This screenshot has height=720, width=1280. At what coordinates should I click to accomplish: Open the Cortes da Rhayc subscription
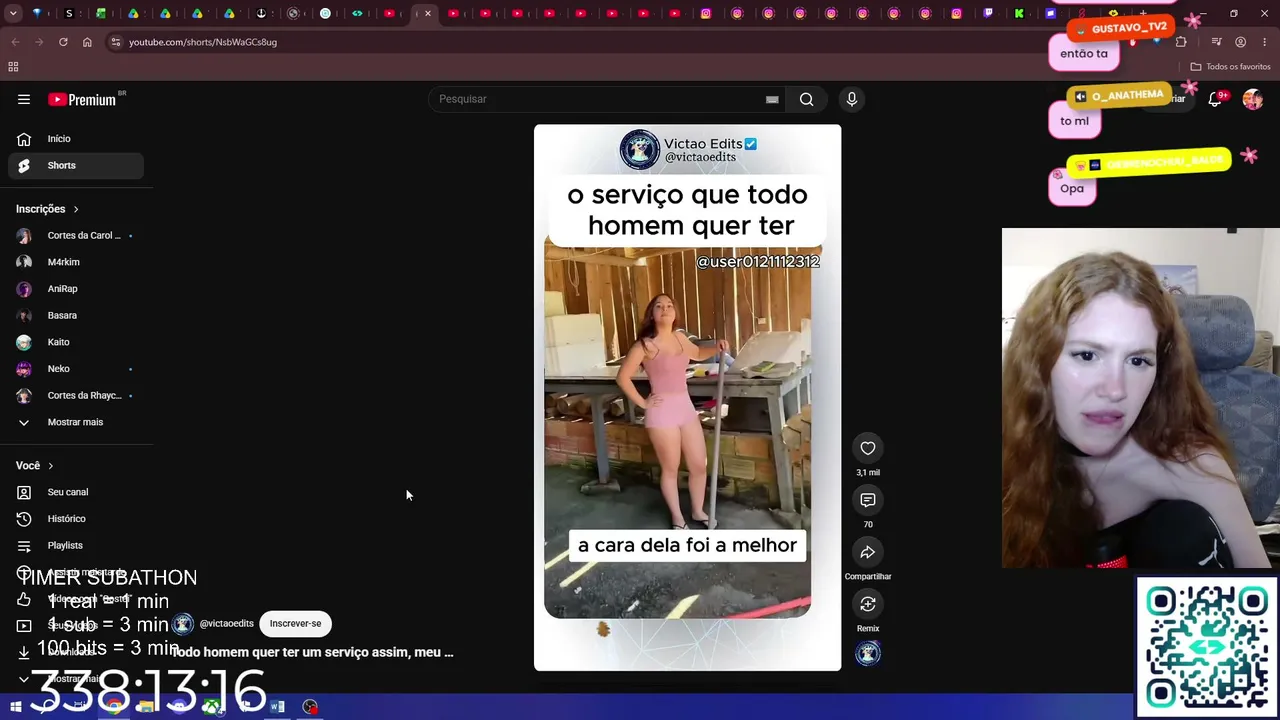point(76,395)
